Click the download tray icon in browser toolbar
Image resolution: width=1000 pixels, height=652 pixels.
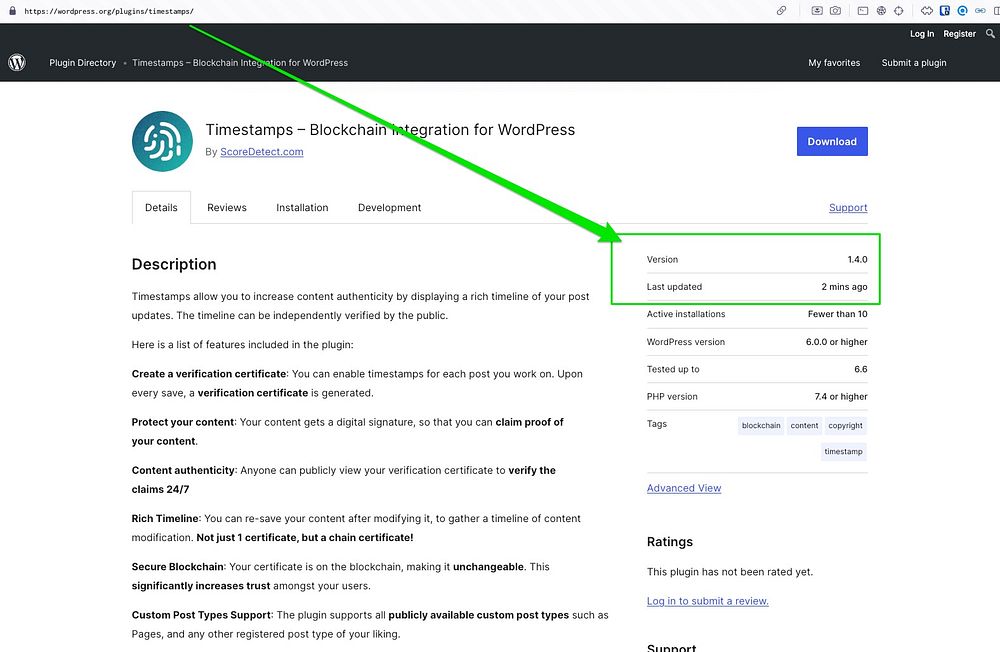tap(817, 11)
